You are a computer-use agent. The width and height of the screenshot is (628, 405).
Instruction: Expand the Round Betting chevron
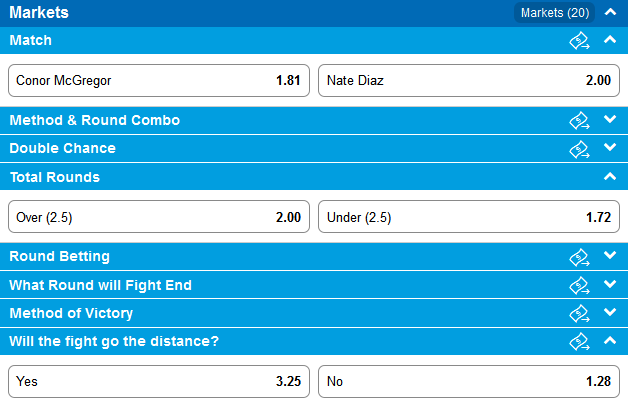610,255
